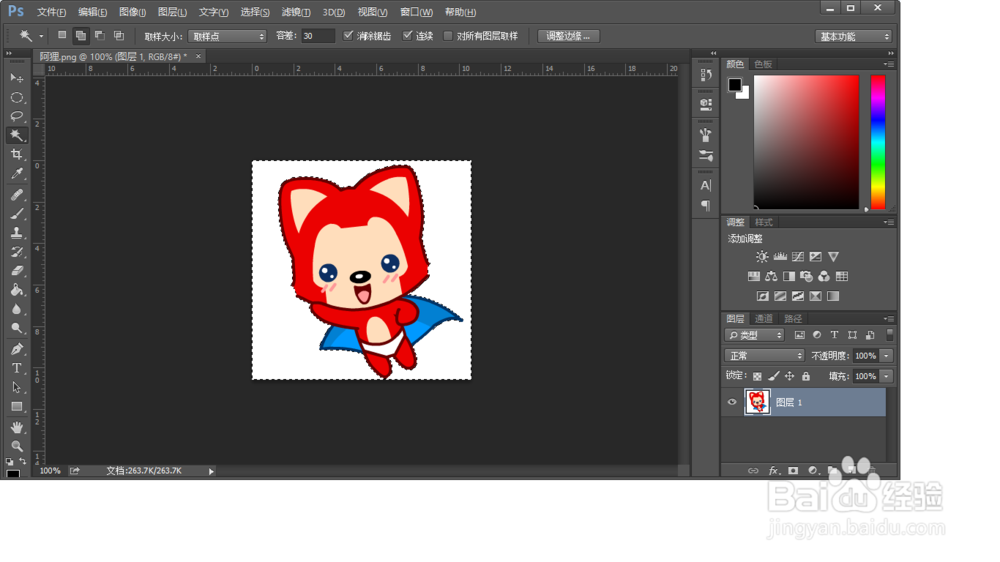Hide 图层 1 with the eye icon

coord(732,402)
